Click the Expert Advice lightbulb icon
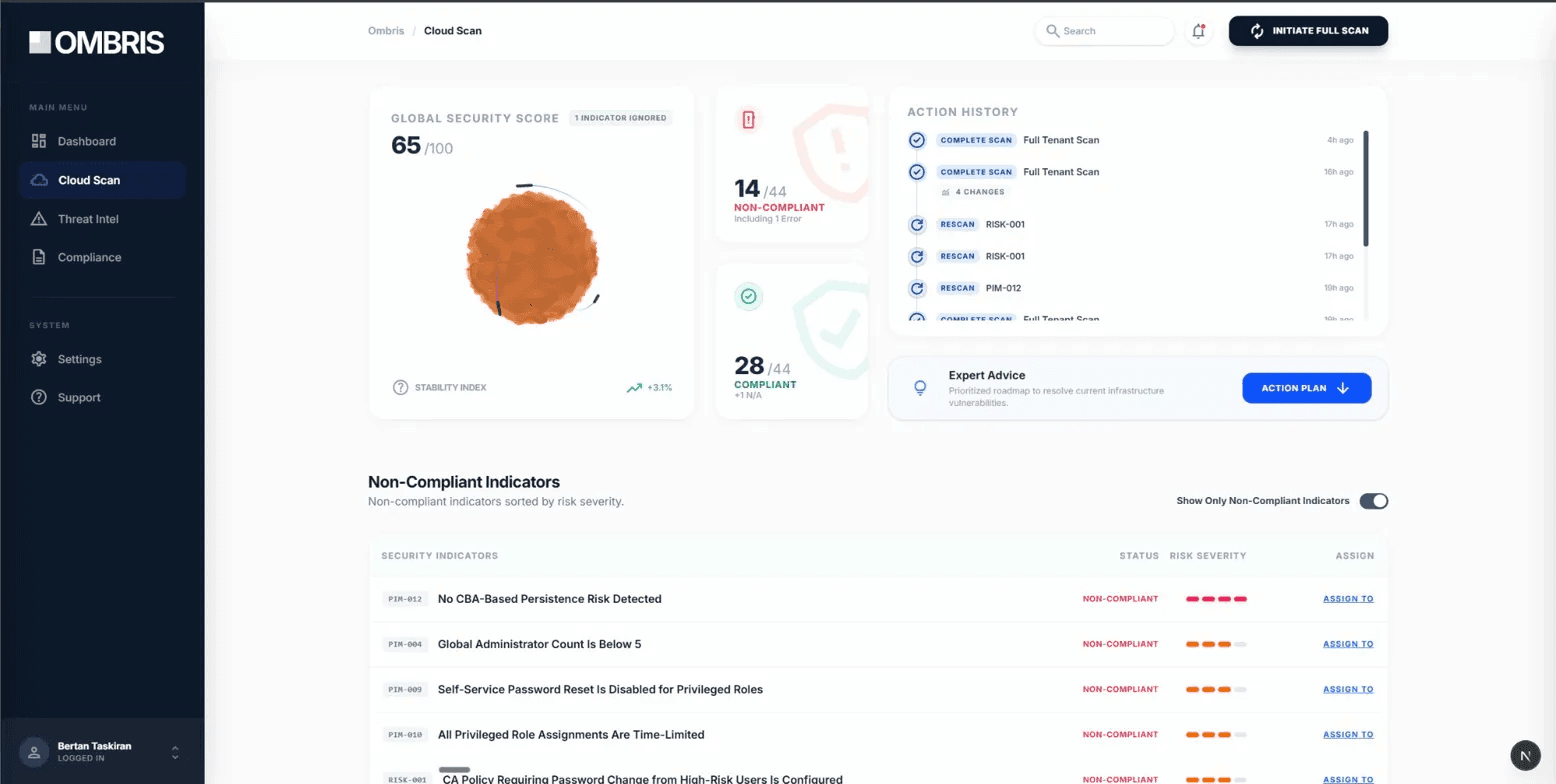Viewport: 1556px width, 784px height. (x=919, y=388)
